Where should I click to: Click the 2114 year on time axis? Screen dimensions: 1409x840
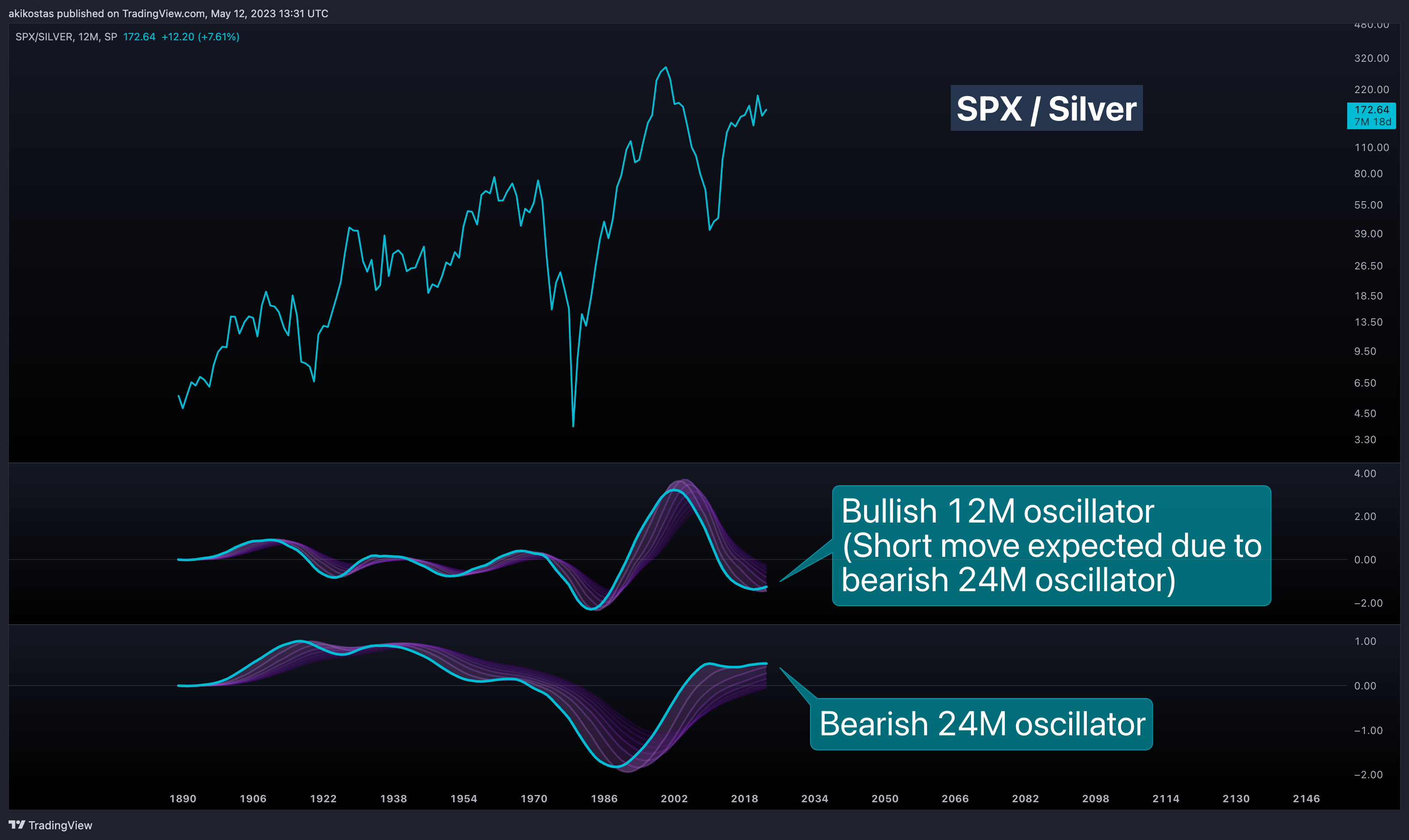point(1166,799)
